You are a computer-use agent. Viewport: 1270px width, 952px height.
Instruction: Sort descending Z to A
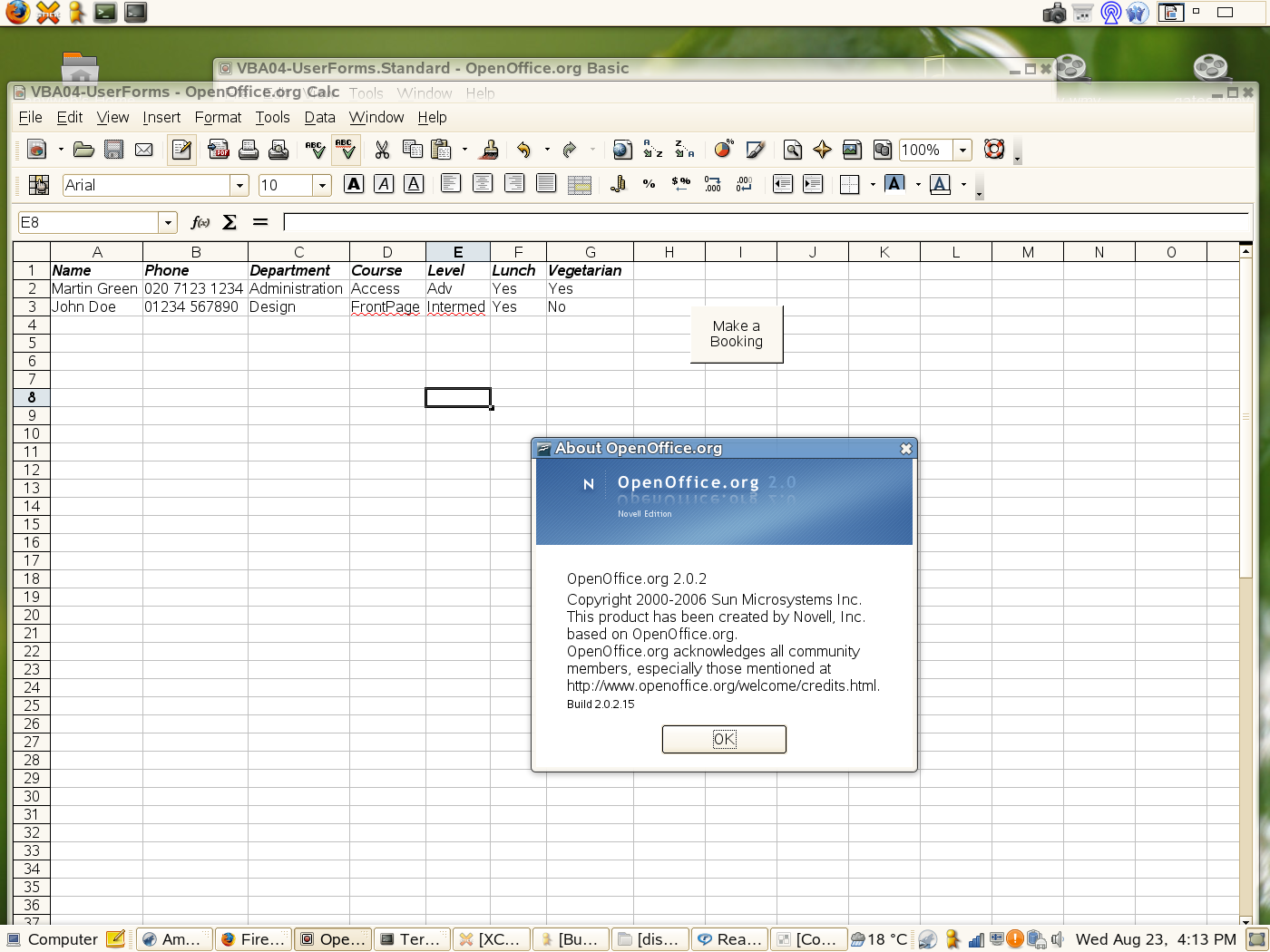pos(684,150)
